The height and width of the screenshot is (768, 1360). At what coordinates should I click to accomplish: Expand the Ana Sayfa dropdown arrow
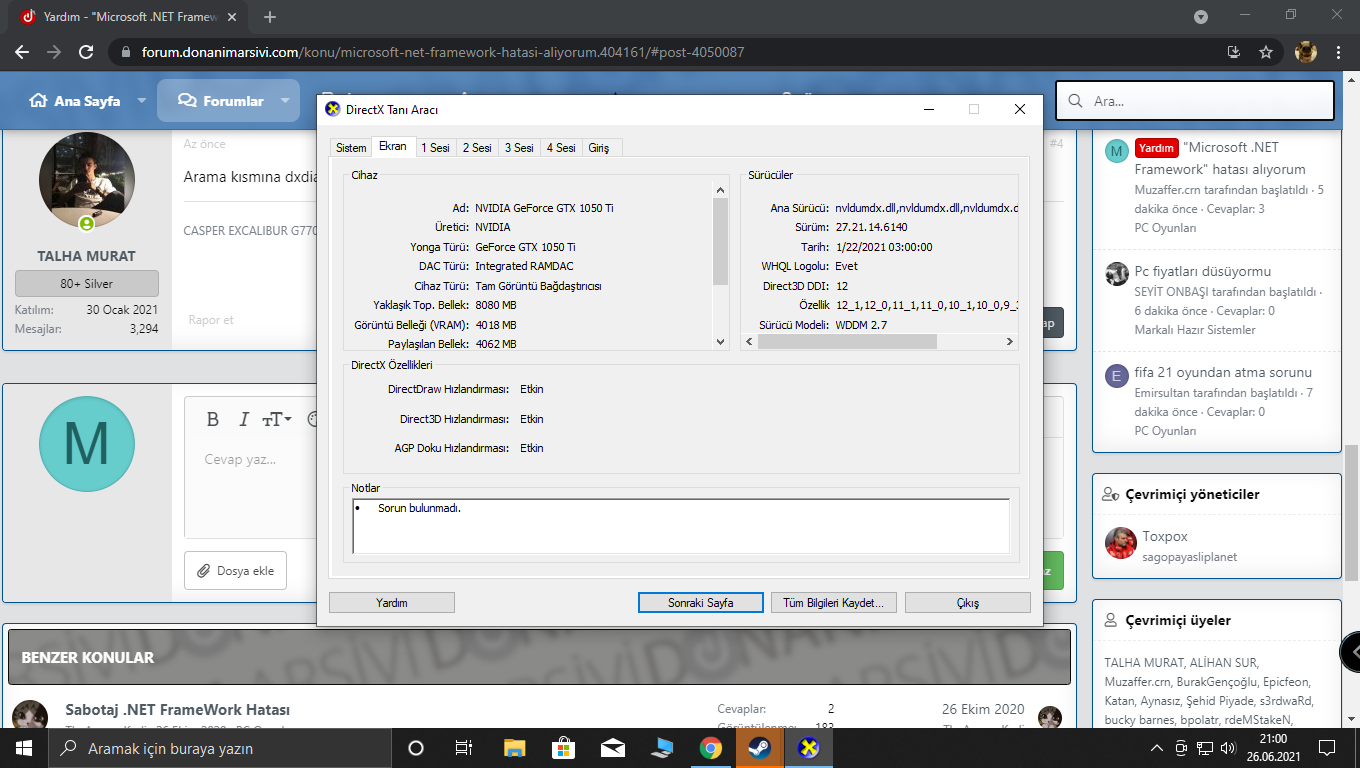pyautogui.click(x=141, y=101)
